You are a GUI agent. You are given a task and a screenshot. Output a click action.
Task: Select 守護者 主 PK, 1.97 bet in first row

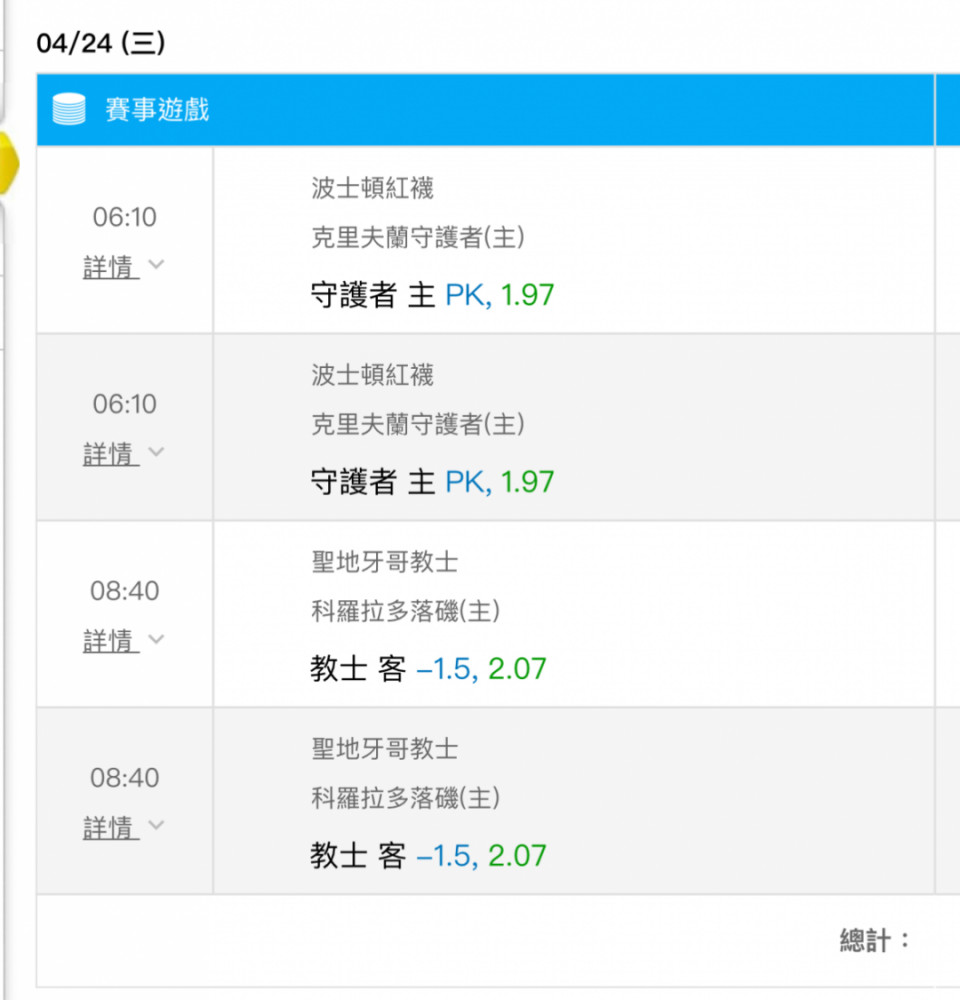pyautogui.click(x=432, y=296)
